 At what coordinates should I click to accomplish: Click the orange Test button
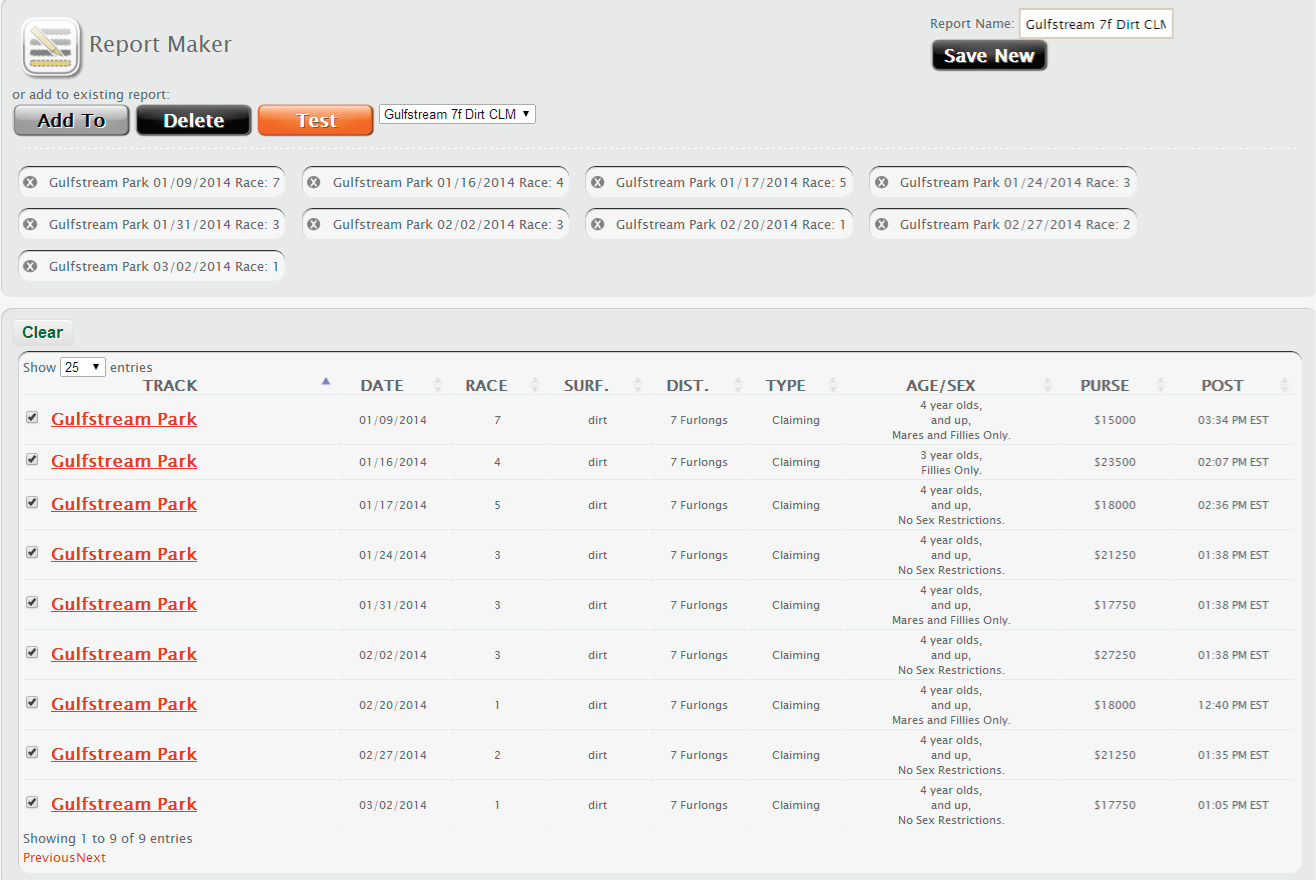pos(316,121)
